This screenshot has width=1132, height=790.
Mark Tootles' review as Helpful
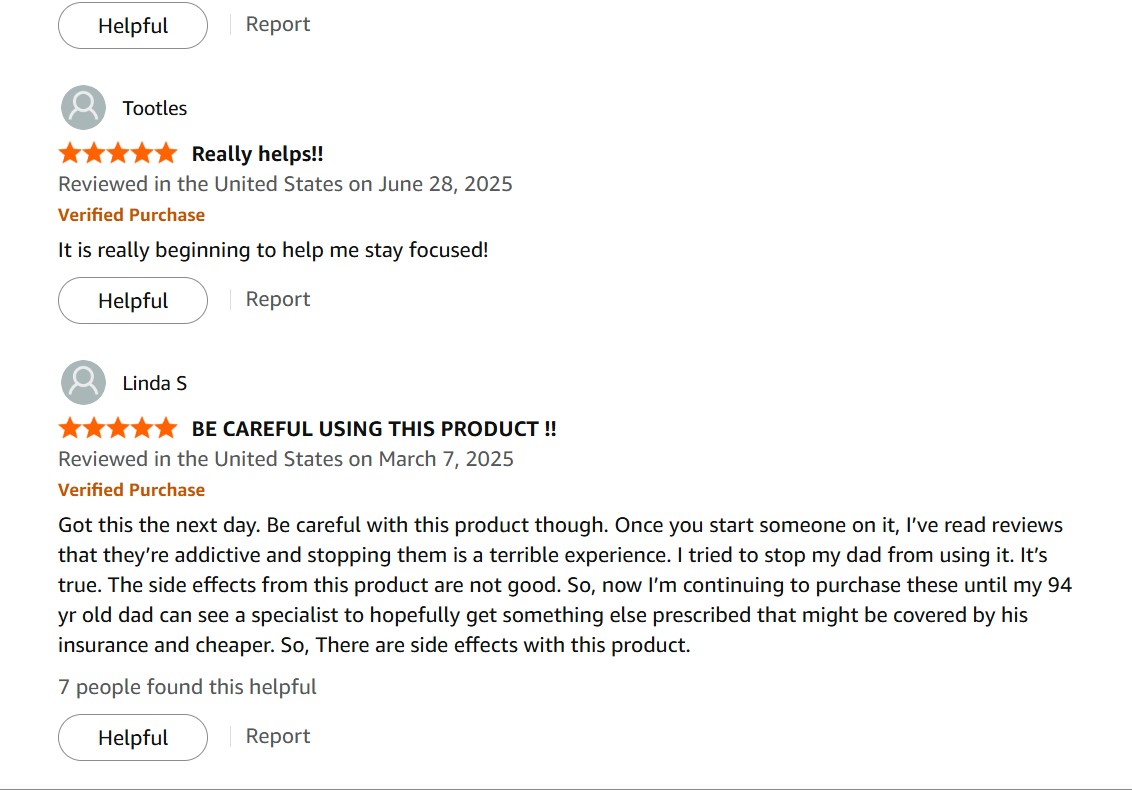pos(133,300)
